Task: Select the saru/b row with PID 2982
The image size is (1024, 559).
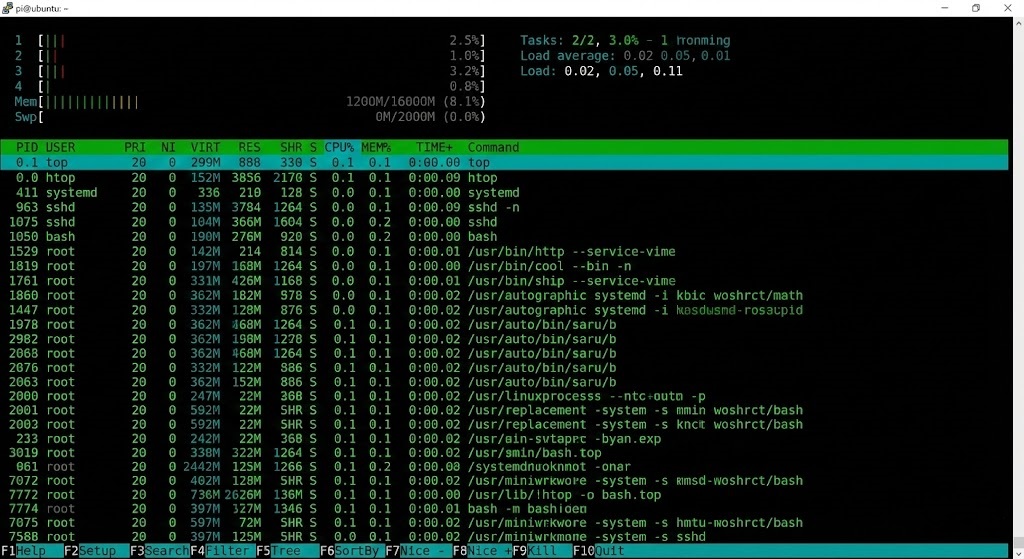Action: point(504,339)
